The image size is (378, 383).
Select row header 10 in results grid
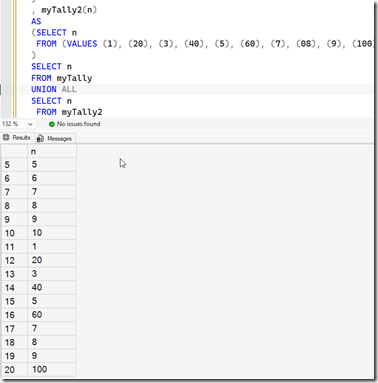pos(14,233)
